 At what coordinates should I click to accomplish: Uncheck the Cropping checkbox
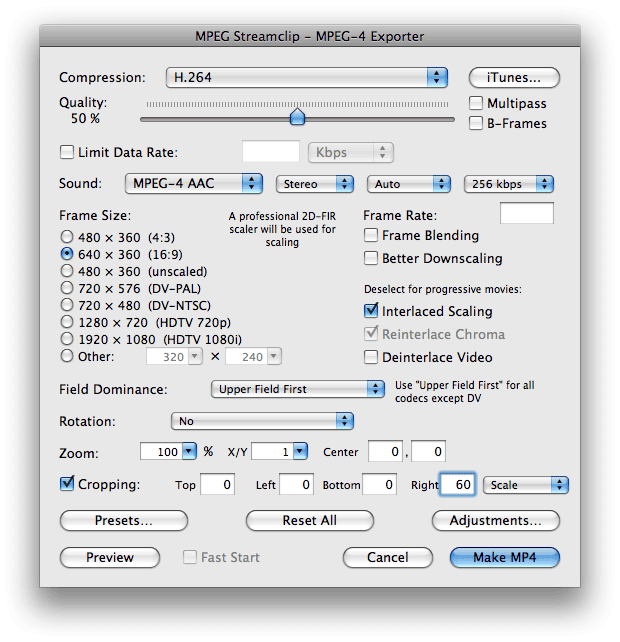point(67,484)
